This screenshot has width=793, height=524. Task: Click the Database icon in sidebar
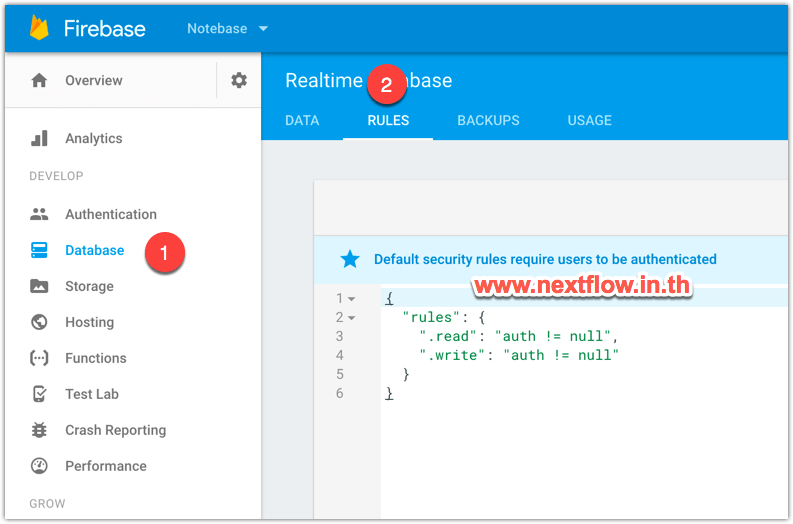click(x=39, y=250)
